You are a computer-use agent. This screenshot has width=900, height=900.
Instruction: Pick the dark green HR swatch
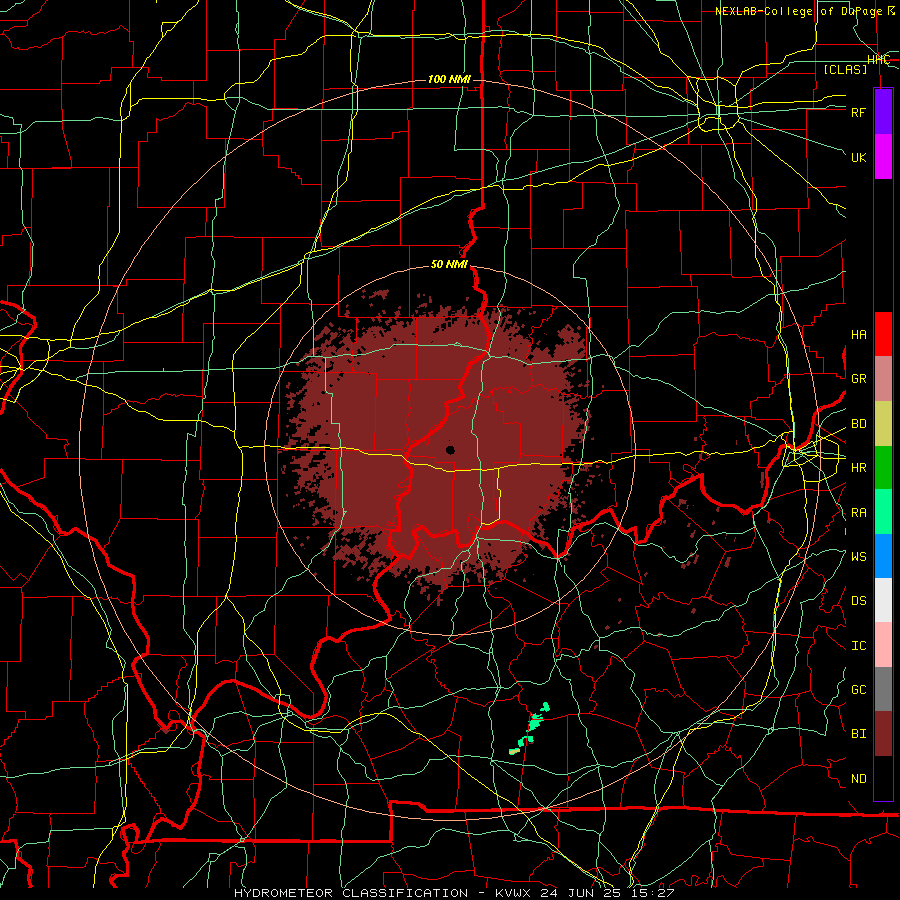point(883,467)
